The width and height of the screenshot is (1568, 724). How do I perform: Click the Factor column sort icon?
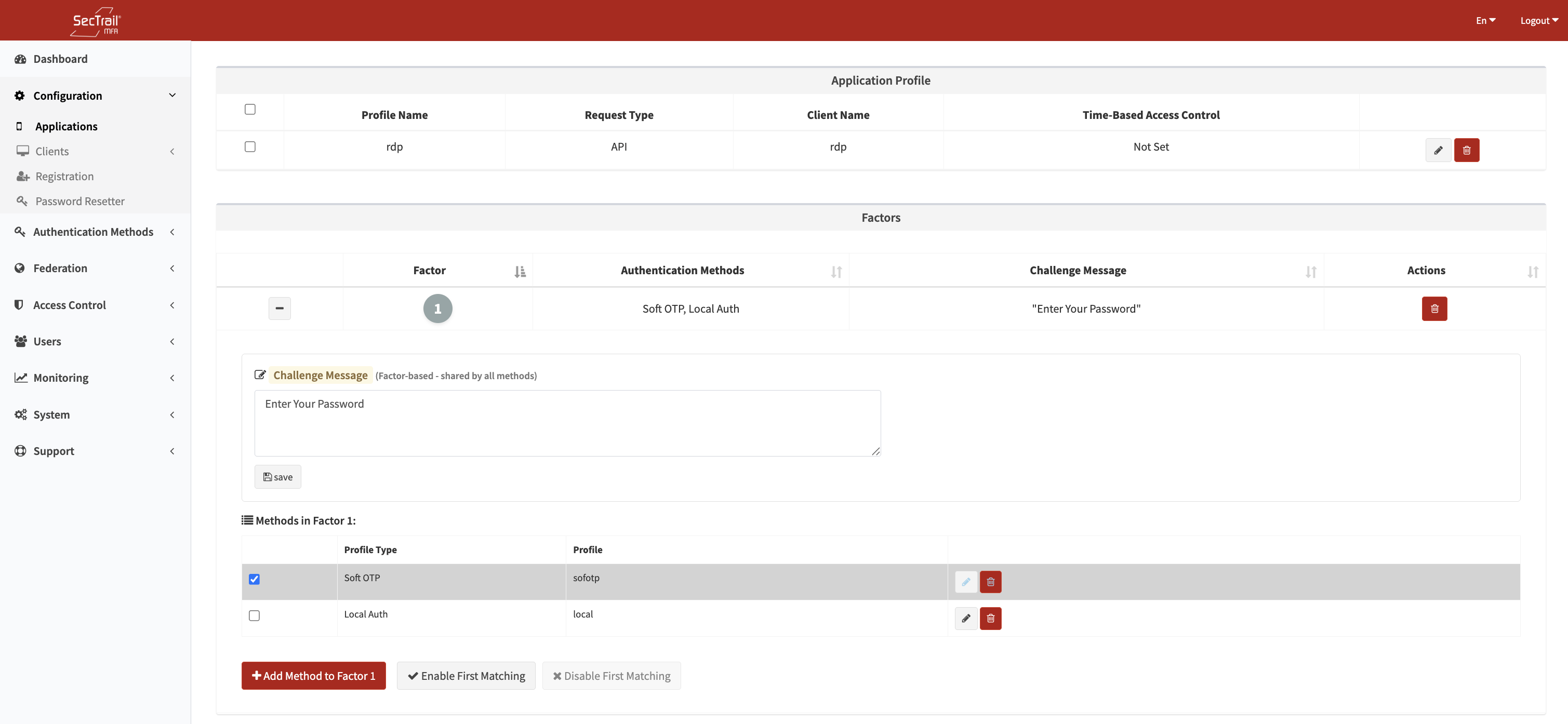tap(520, 271)
